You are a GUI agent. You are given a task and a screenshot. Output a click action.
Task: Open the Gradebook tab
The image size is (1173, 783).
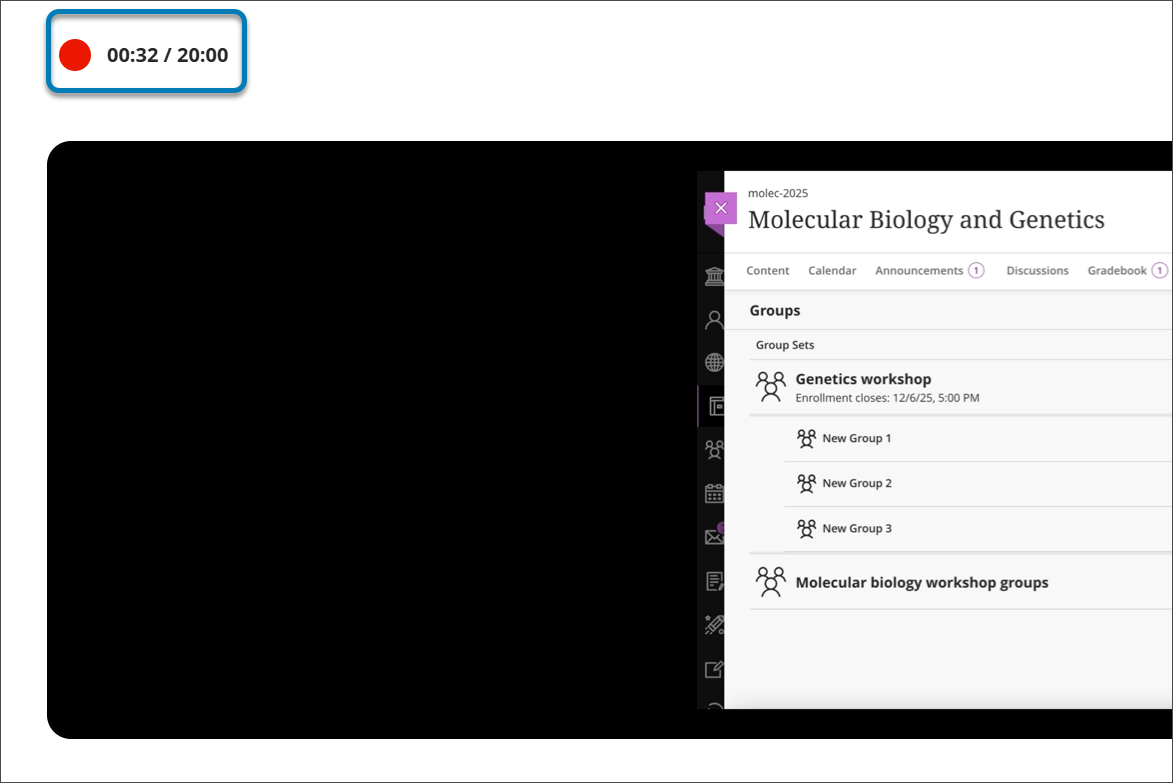[1119, 270]
